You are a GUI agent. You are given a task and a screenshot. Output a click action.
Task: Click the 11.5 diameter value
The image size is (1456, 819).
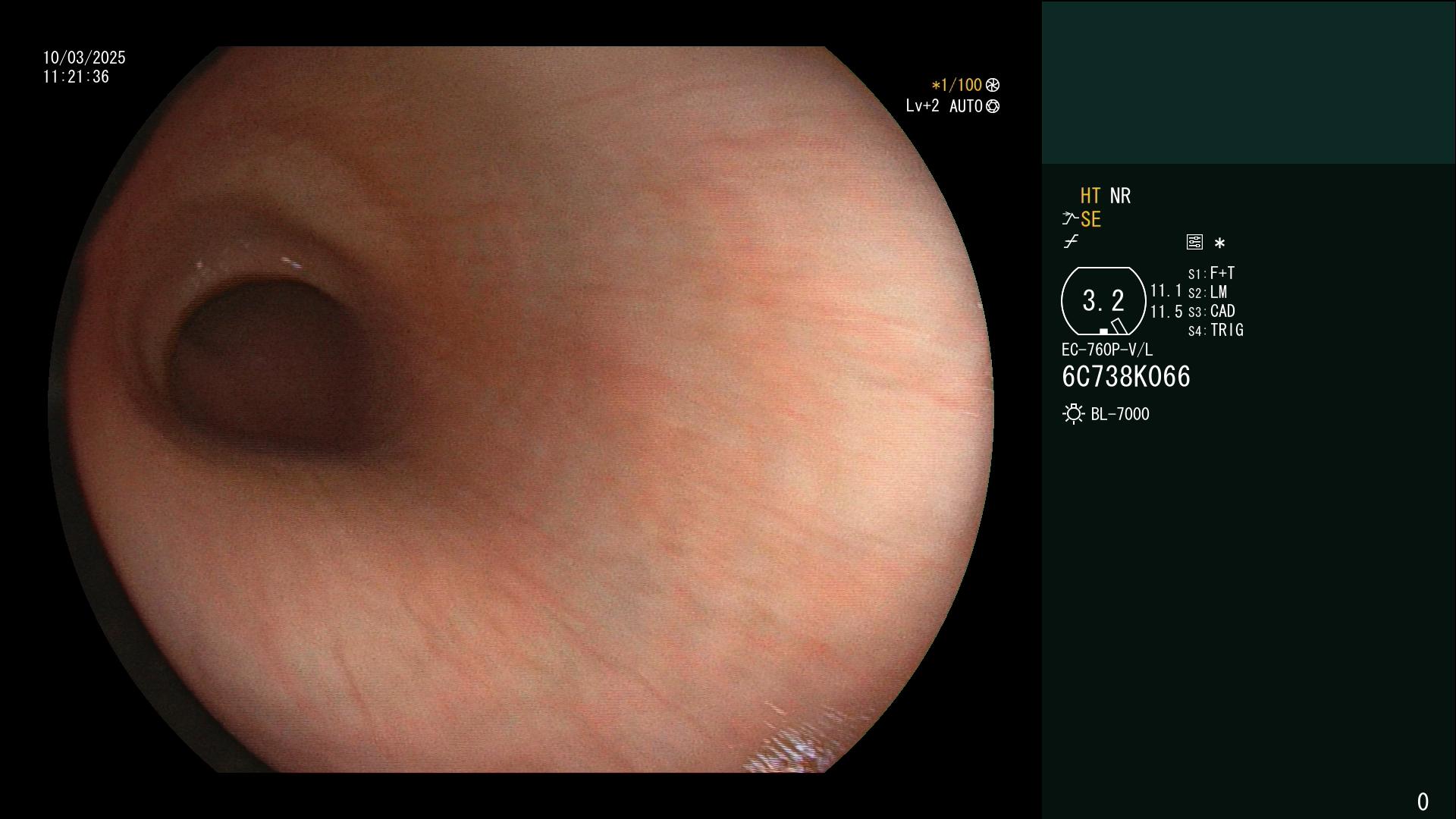click(1166, 312)
